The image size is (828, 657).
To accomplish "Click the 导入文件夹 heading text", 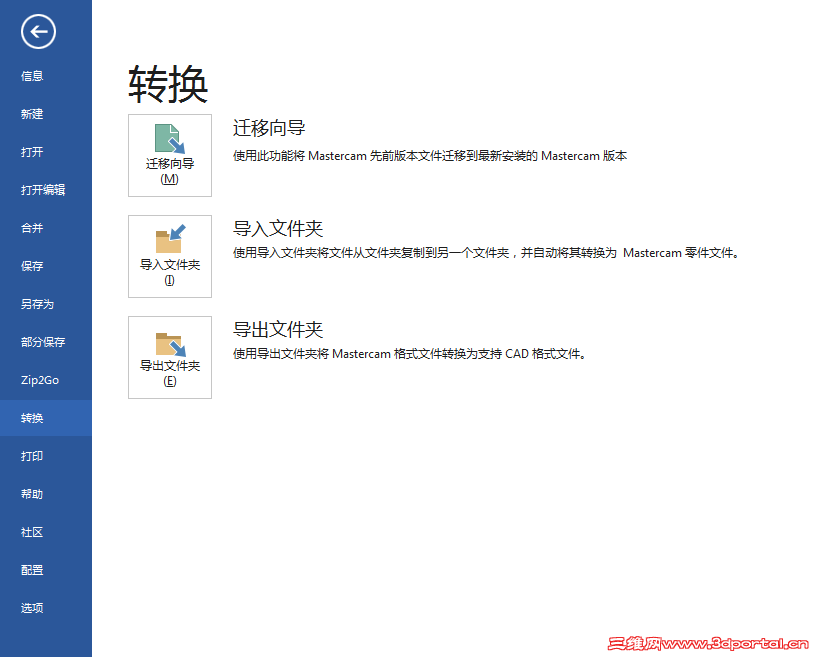I will coord(278,229).
